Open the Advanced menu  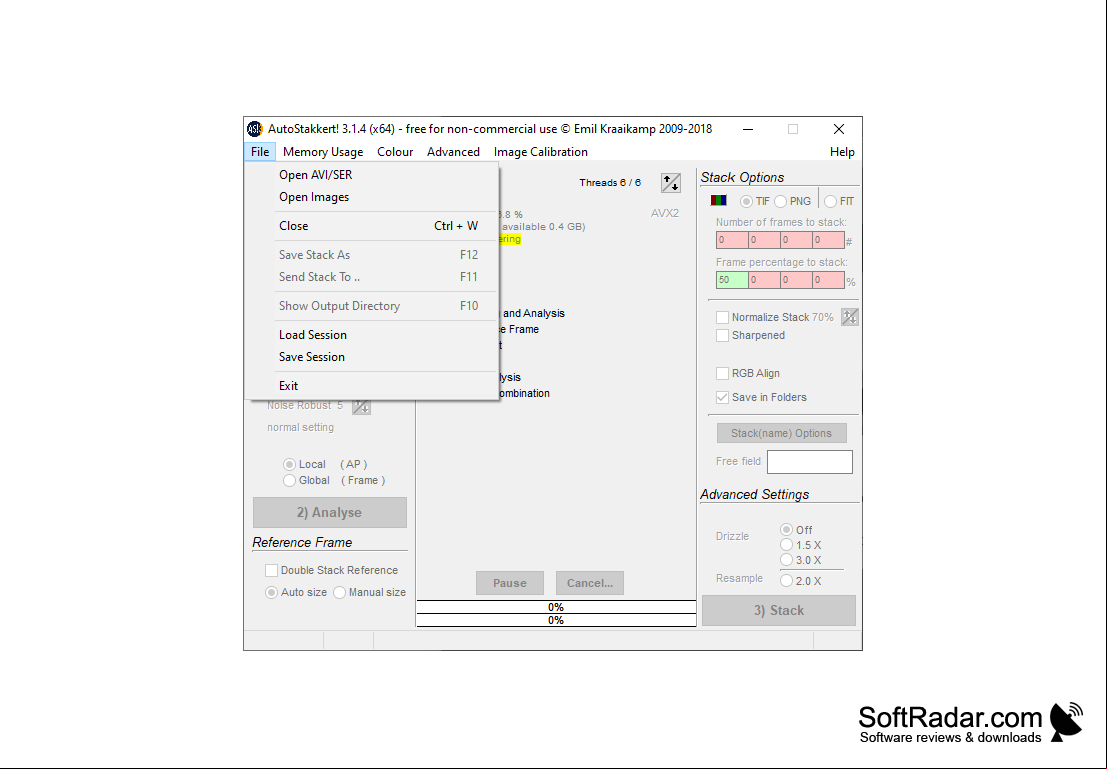453,152
